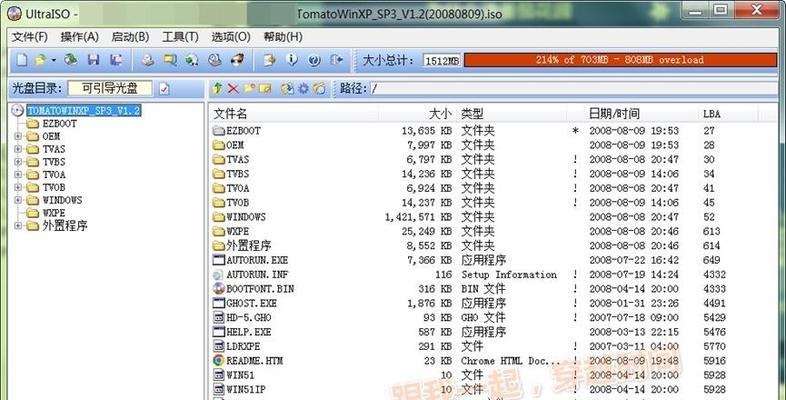Image resolution: width=786 pixels, height=400 pixels.
Task: Select the BOOTFONT.BIN file row
Action: (494, 289)
